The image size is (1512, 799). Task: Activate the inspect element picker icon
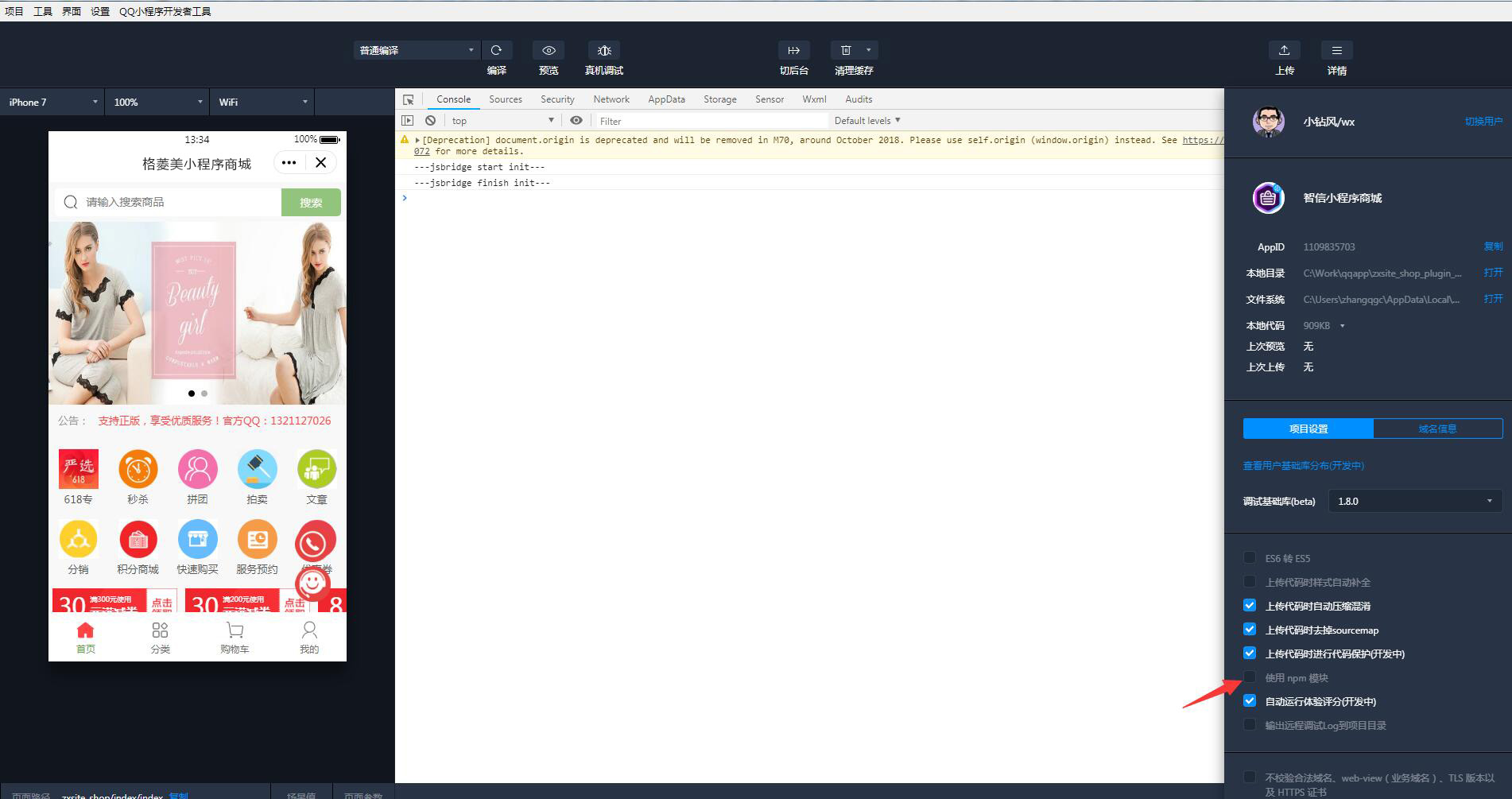(409, 99)
